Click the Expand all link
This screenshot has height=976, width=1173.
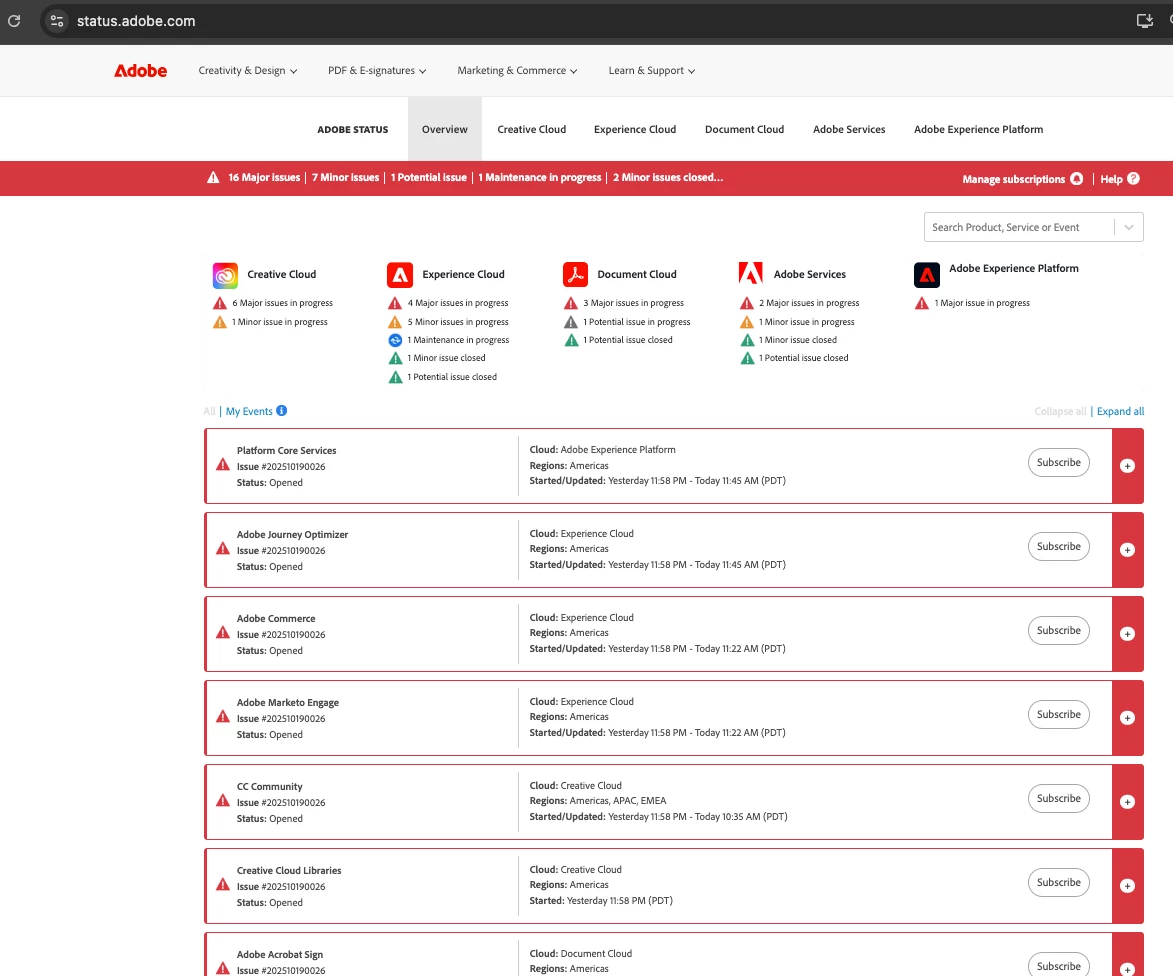[1121, 411]
